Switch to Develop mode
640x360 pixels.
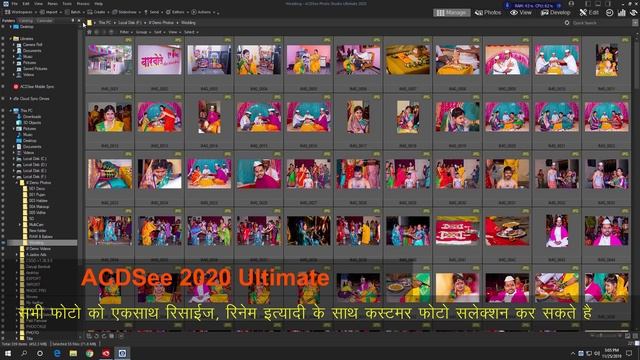click(x=556, y=13)
